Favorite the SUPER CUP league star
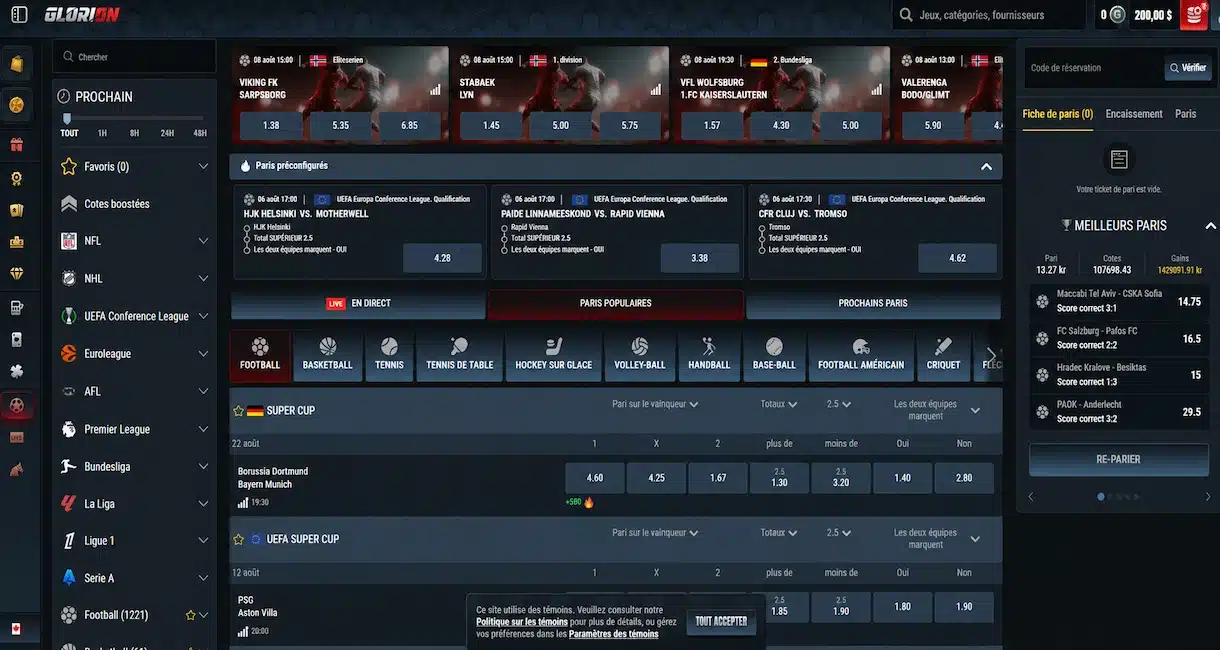Screen dimensions: 1220x650 pyautogui.click(x=238, y=411)
